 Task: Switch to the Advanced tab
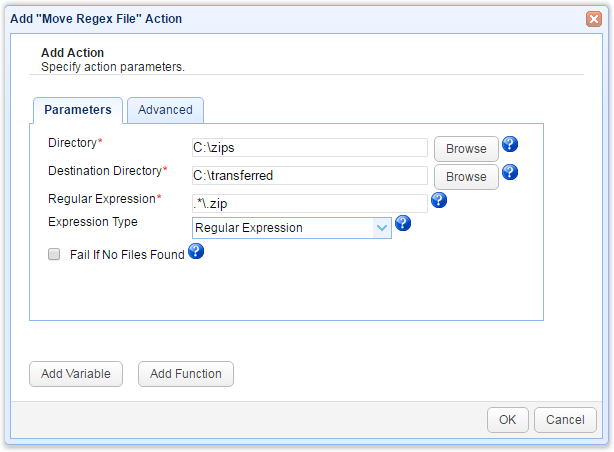coord(166,110)
